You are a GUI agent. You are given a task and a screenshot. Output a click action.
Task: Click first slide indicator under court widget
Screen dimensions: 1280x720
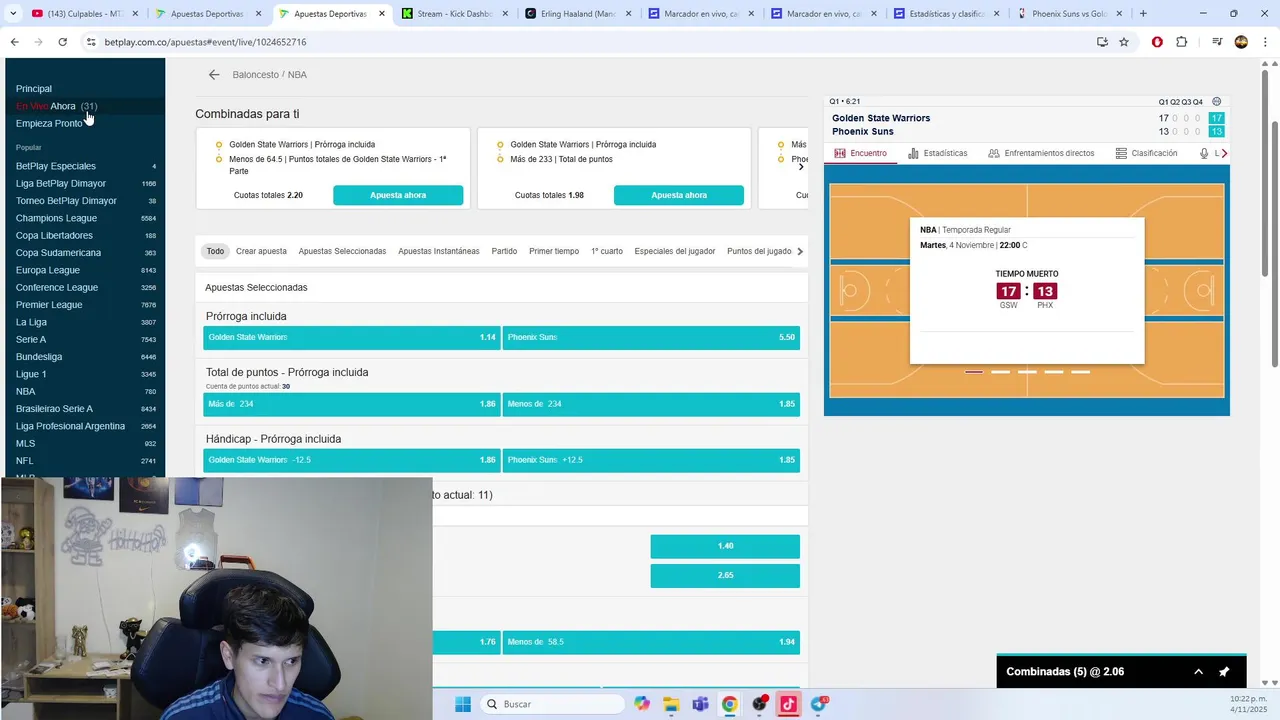tap(974, 372)
